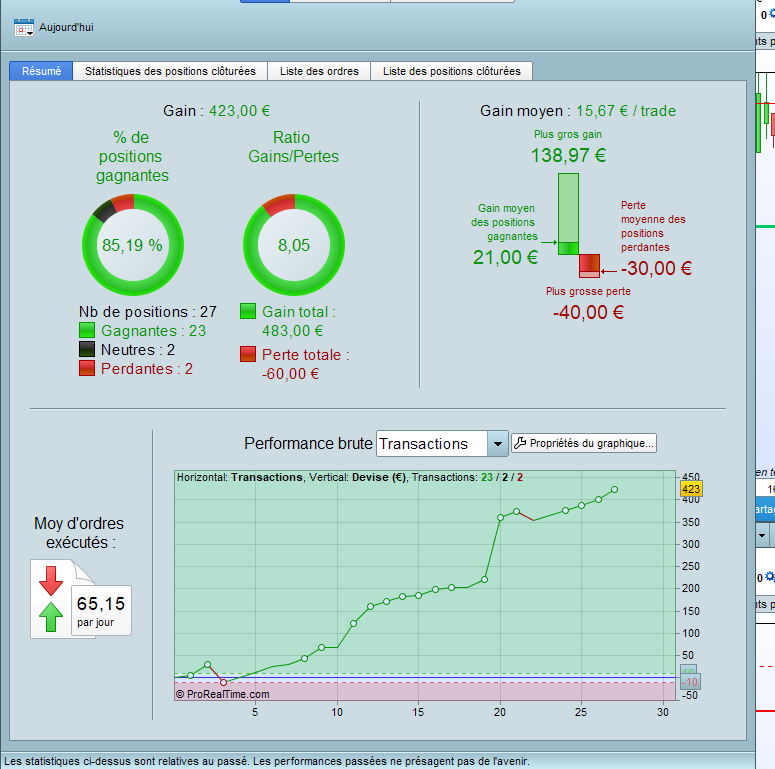The image size is (775, 769).
Task: Click the 423 yellow price label on chart
Action: coord(691,489)
